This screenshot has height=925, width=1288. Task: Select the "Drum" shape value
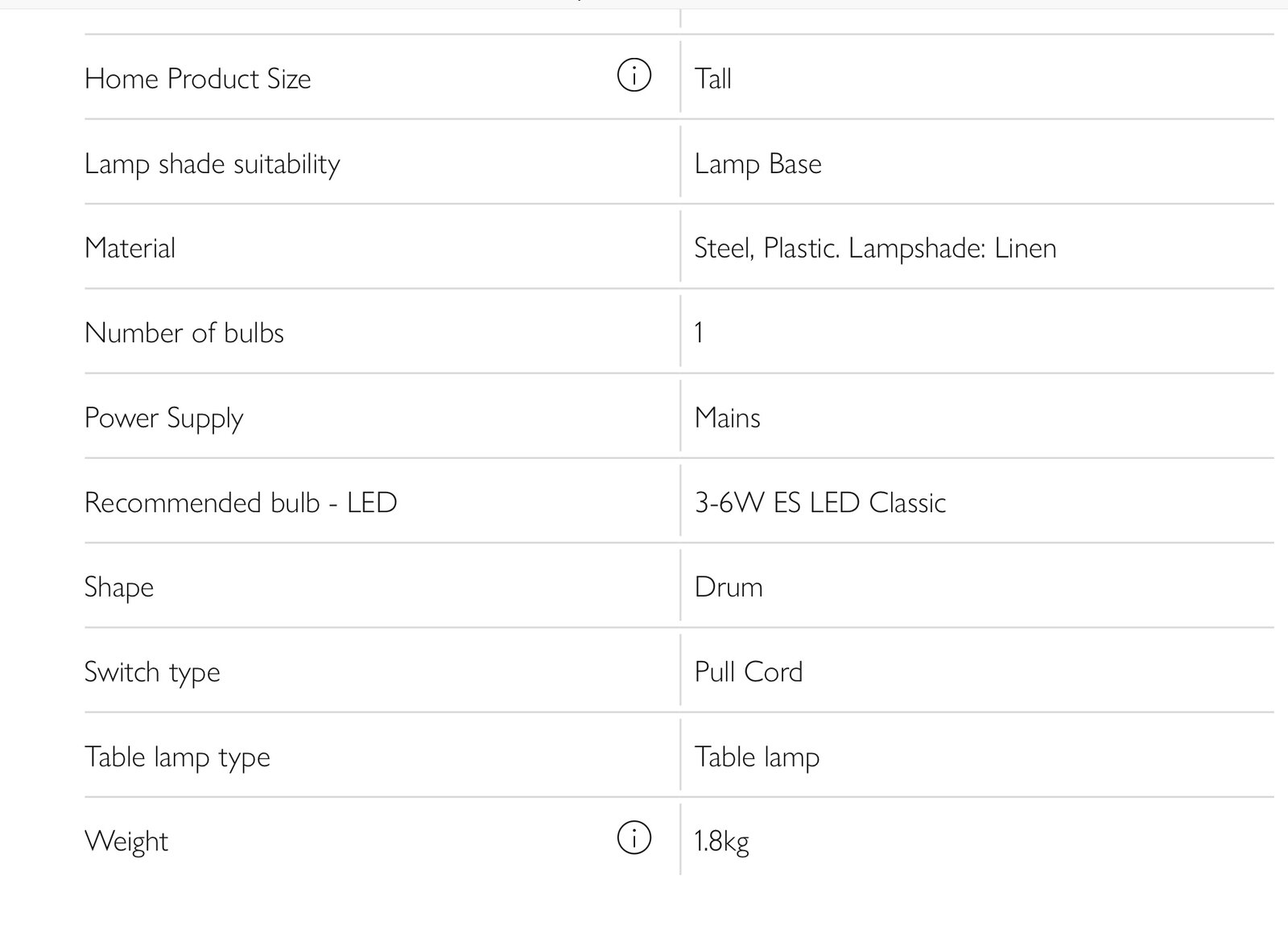[729, 588]
